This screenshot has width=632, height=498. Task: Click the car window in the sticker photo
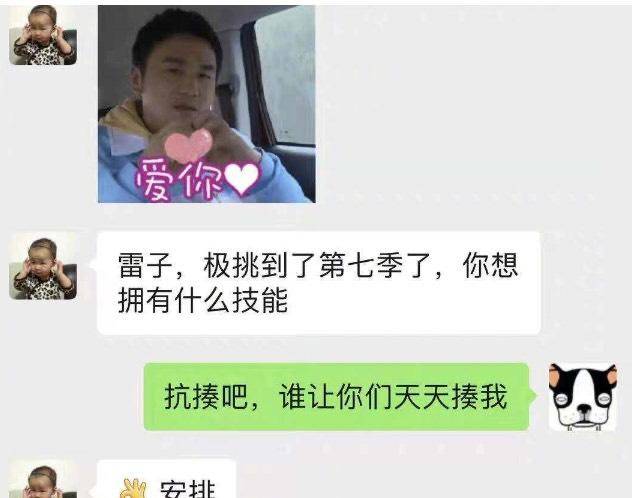point(284,75)
